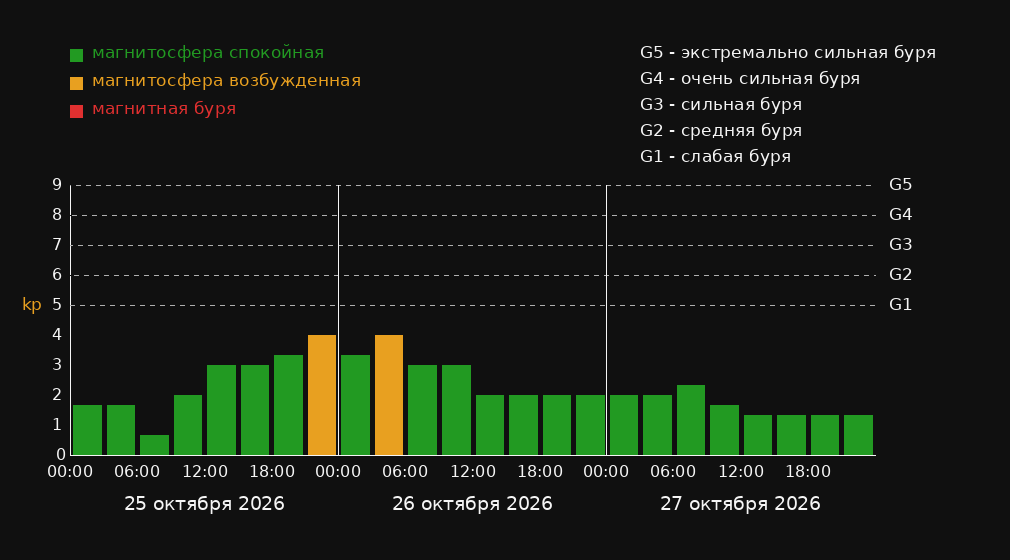The image size is (1010, 560).
Task: Click the first green bar on 25 October
Action: click(x=88, y=430)
